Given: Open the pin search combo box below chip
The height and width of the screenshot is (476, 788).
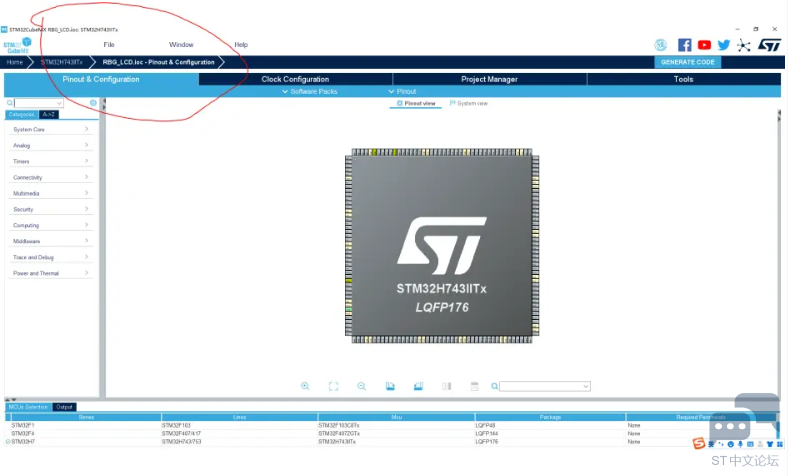Looking at the screenshot, I should (545, 386).
